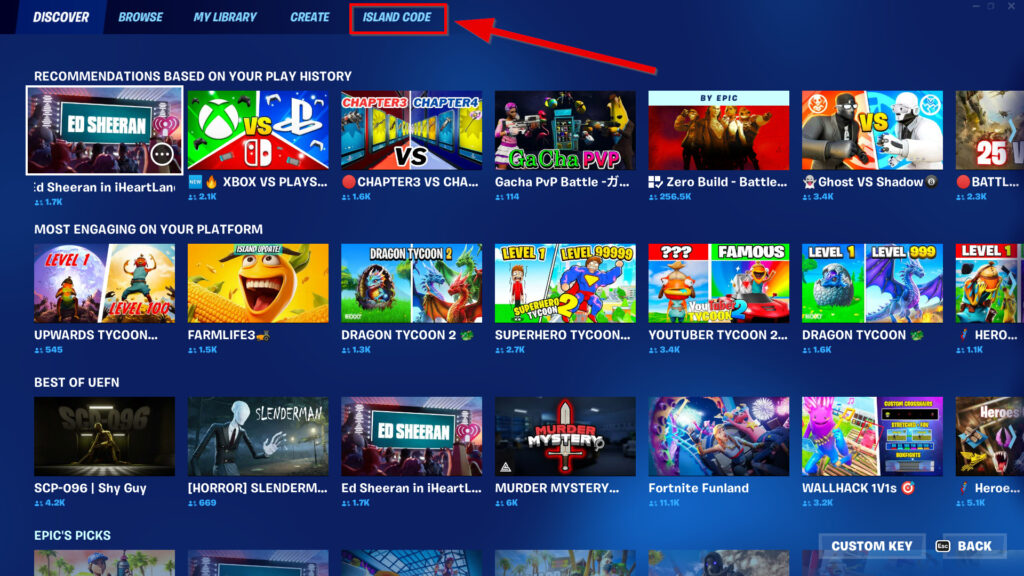This screenshot has width=1024, height=576.
Task: Open the FarmLife3 island thumbnail
Action: 258,283
